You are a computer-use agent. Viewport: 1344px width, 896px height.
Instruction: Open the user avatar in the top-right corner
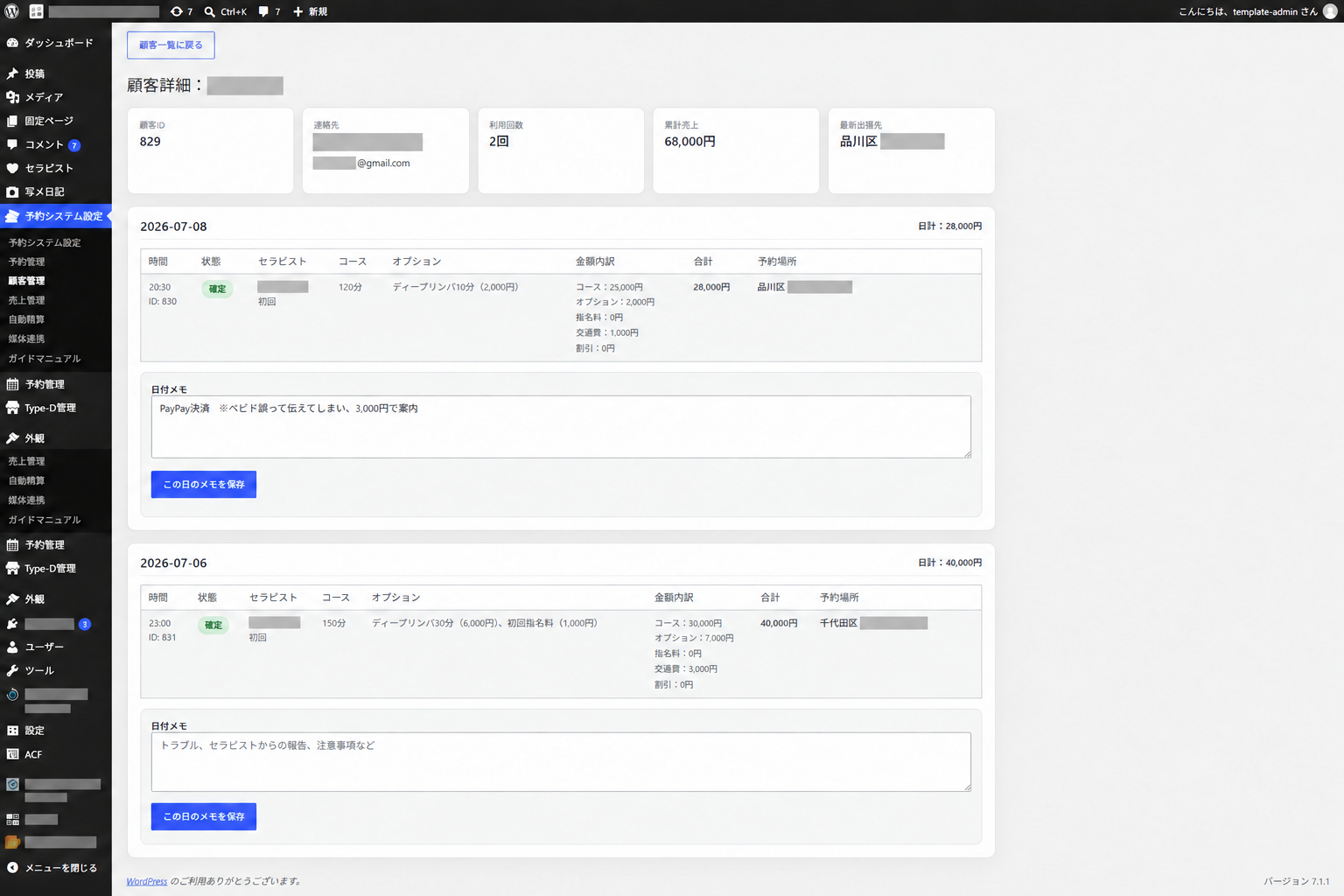tap(1330, 11)
